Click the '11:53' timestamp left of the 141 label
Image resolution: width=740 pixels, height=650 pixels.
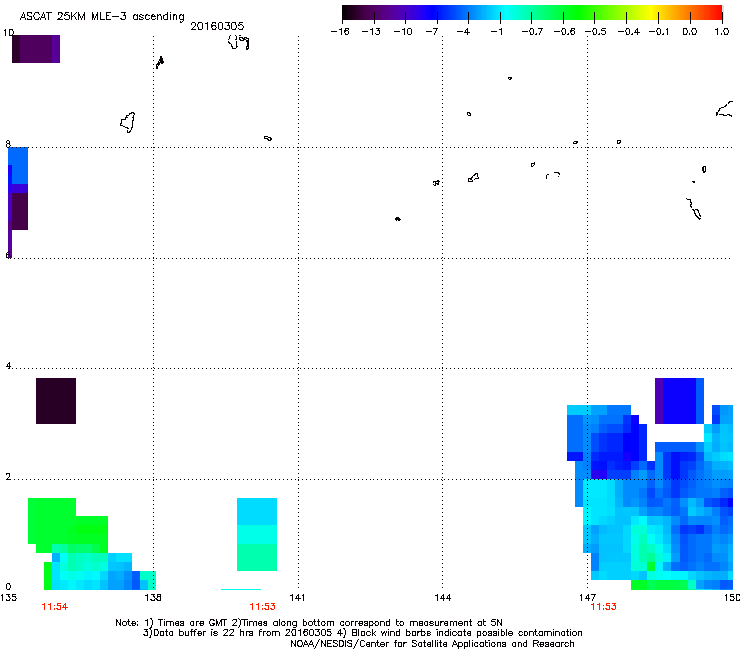[262, 607]
